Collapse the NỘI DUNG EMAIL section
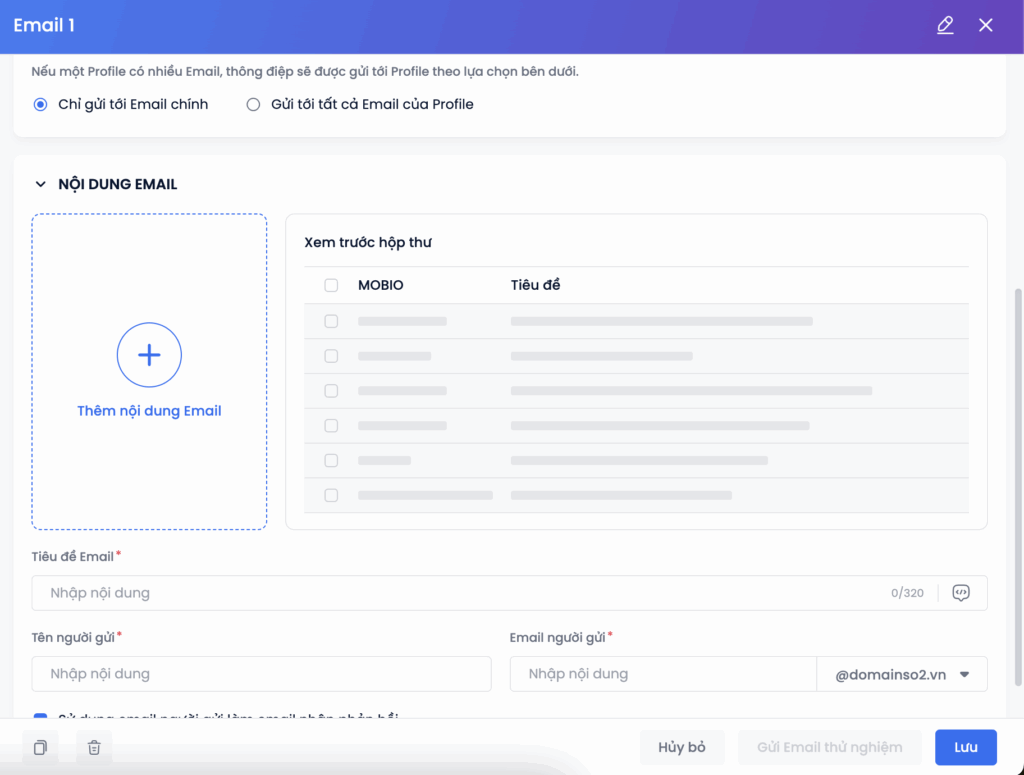 41,185
